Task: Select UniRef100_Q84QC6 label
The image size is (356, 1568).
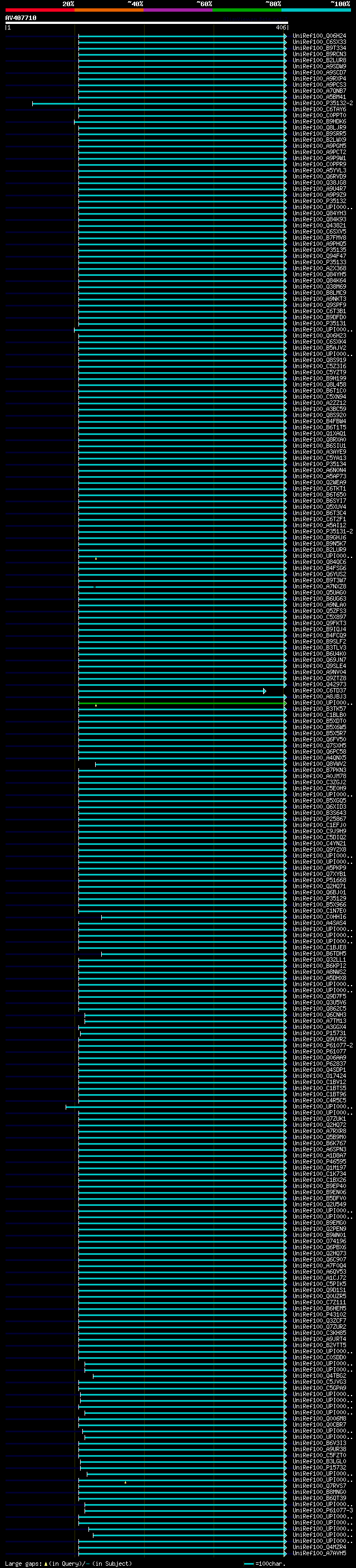Action: point(319,562)
